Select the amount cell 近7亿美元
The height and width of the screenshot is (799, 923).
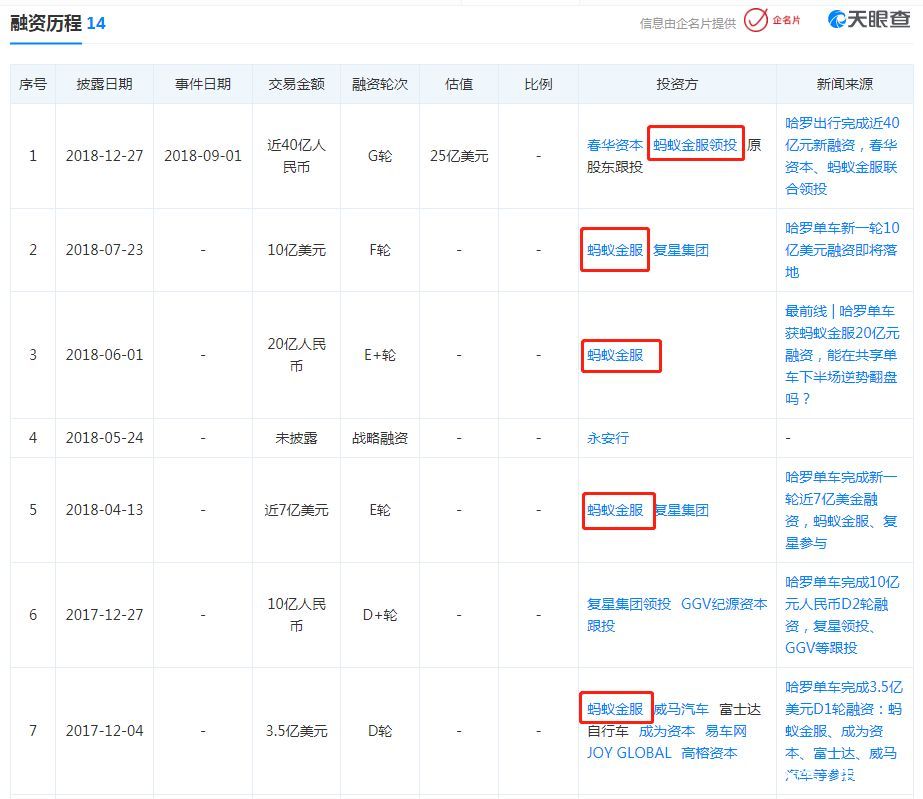[x=296, y=510]
